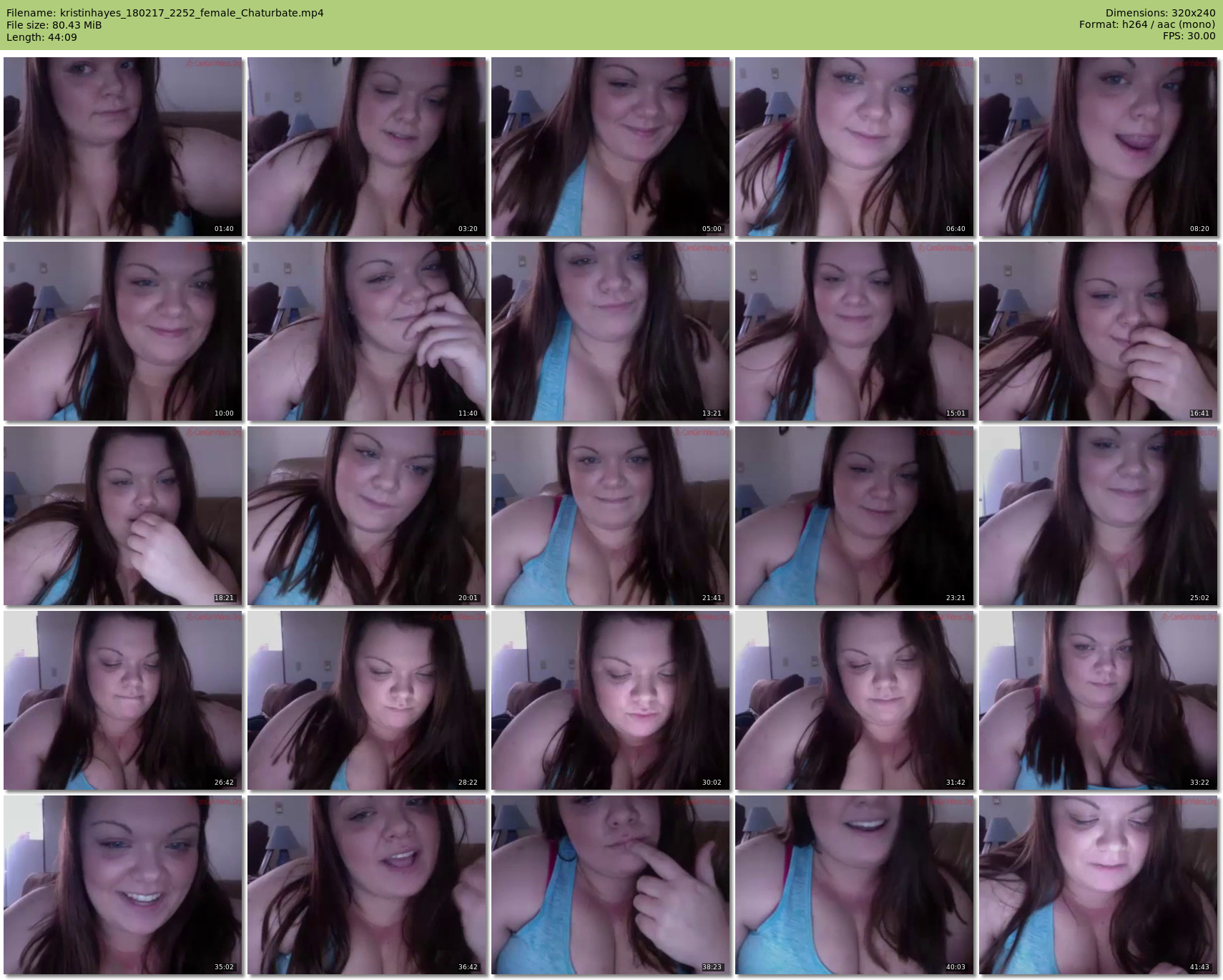Click the Filename line in the header
Image resolution: width=1223 pixels, height=980 pixels.
[165, 13]
